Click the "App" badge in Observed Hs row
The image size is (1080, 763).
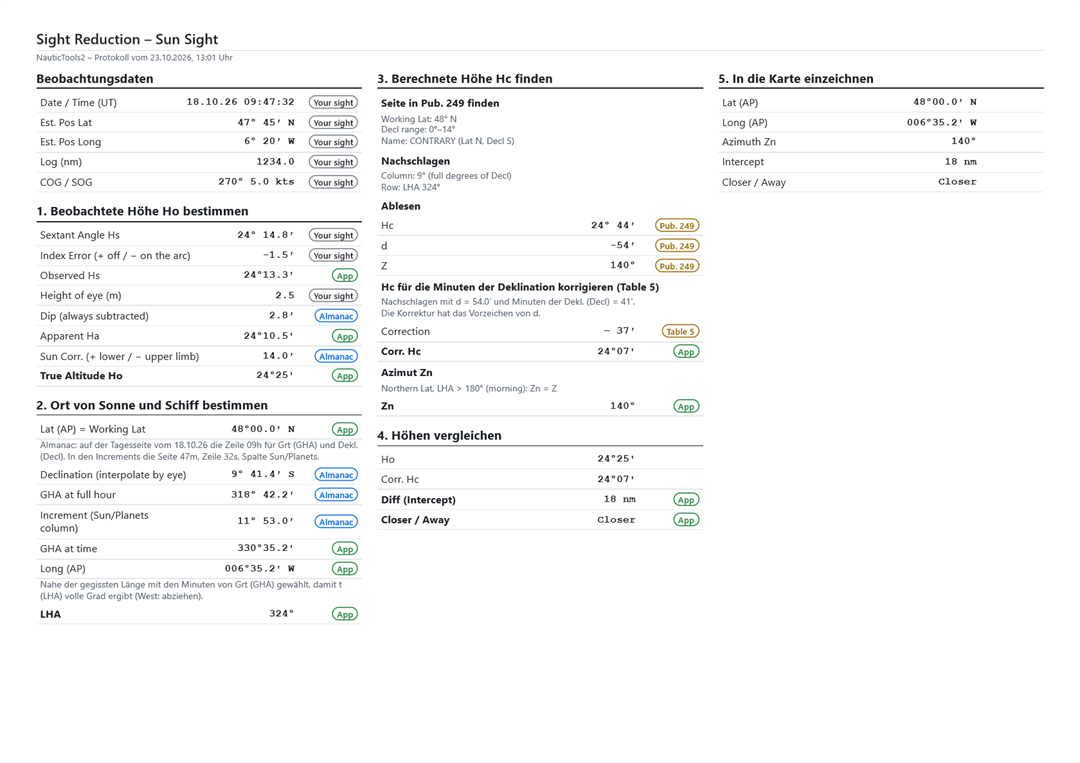pos(345,275)
